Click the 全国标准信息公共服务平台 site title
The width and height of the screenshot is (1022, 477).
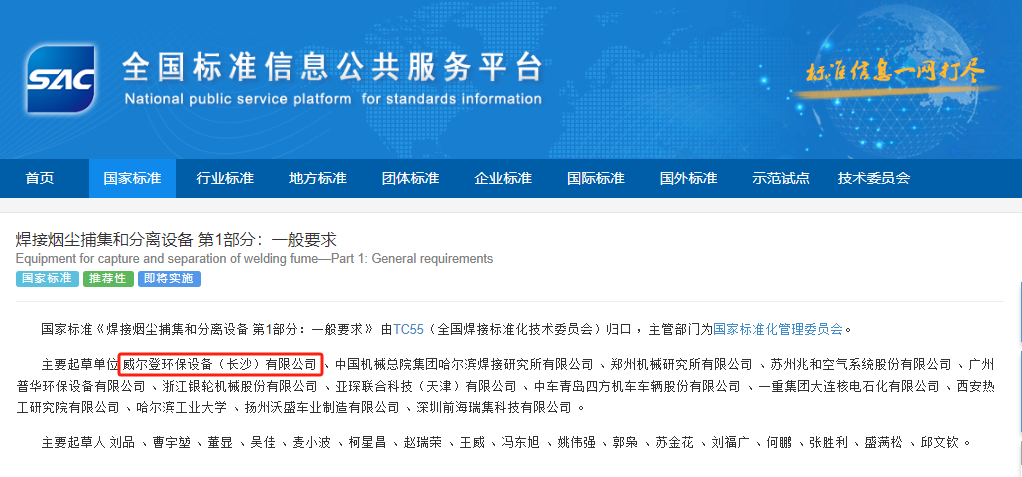pyautogui.click(x=332, y=68)
